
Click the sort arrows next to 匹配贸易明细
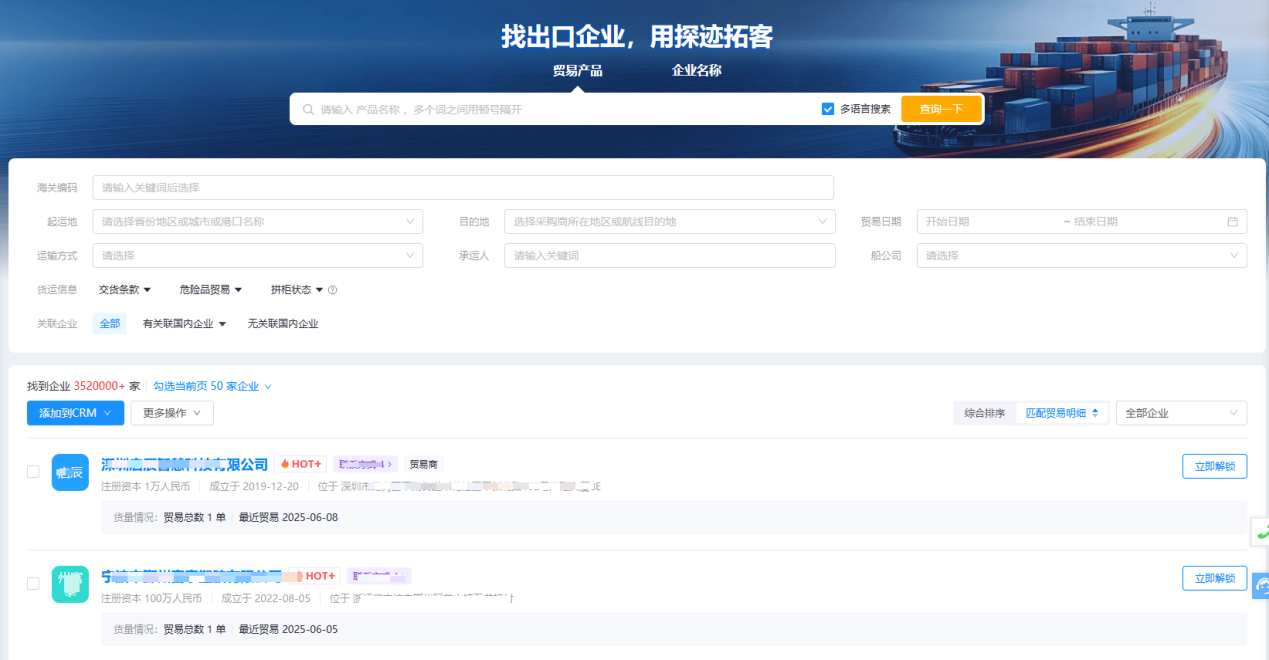1095,413
